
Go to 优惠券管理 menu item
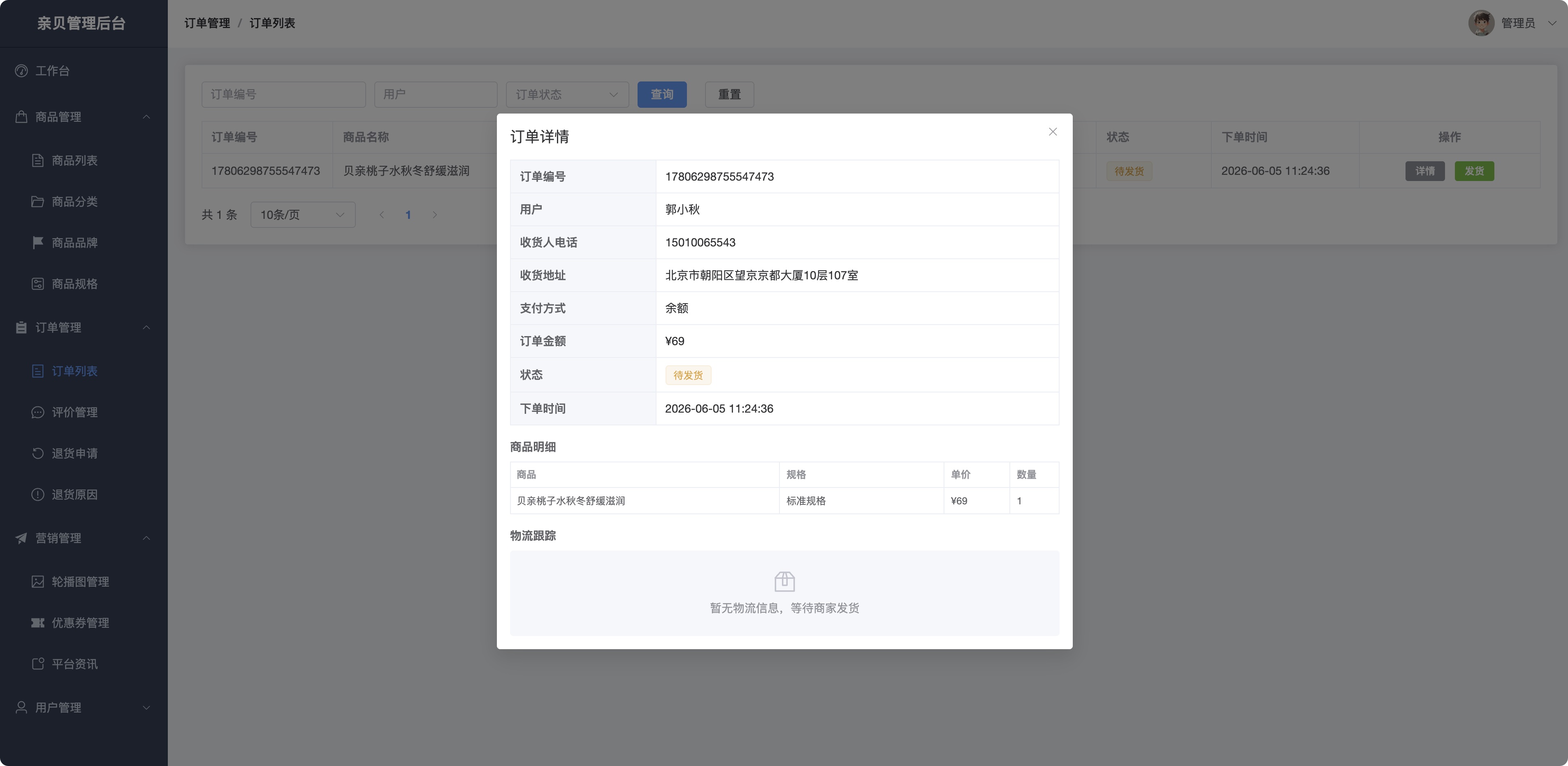(84, 622)
